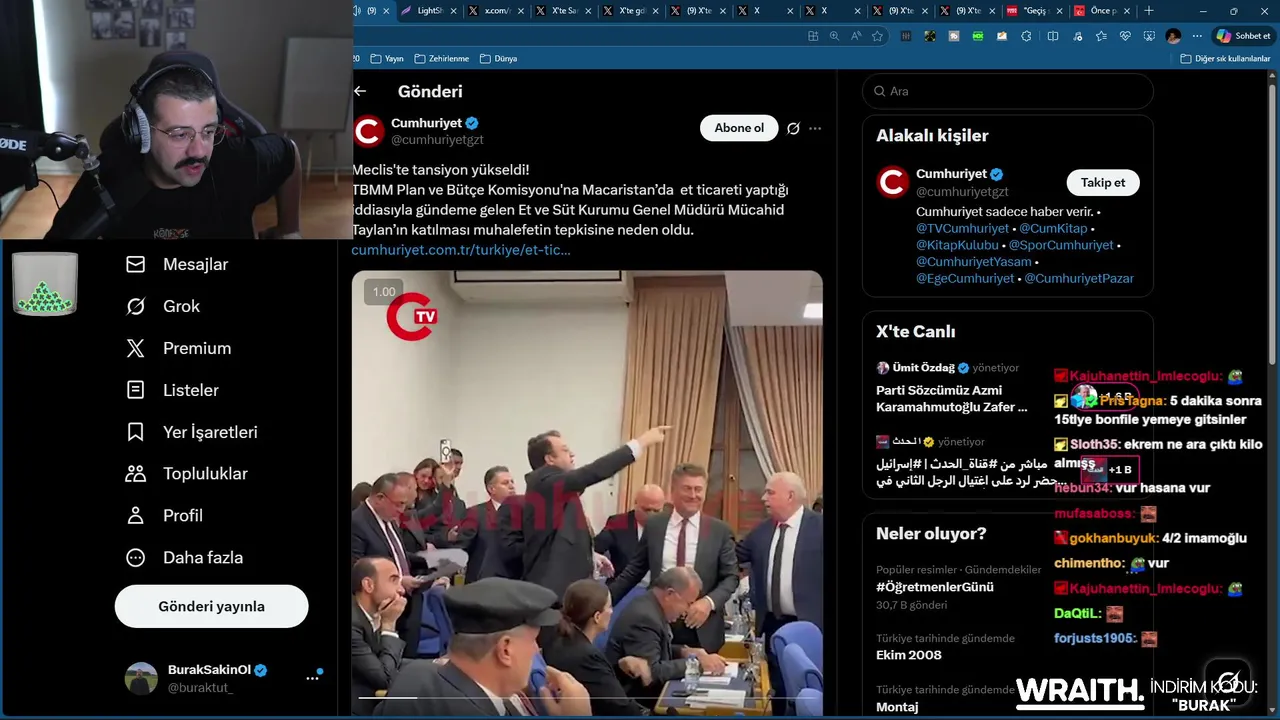Image resolution: width=1280 pixels, height=720 pixels.
Task: Click the read aloud icon in address bar
Action: tap(856, 36)
